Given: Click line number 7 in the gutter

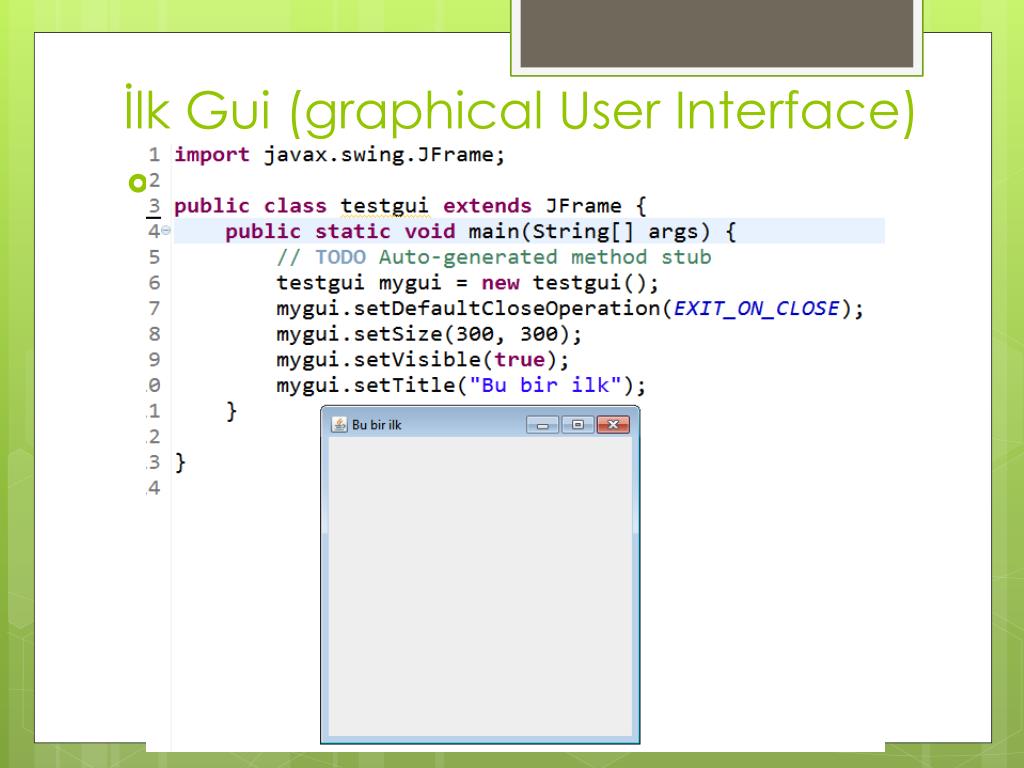Looking at the screenshot, I should pyautogui.click(x=154, y=308).
